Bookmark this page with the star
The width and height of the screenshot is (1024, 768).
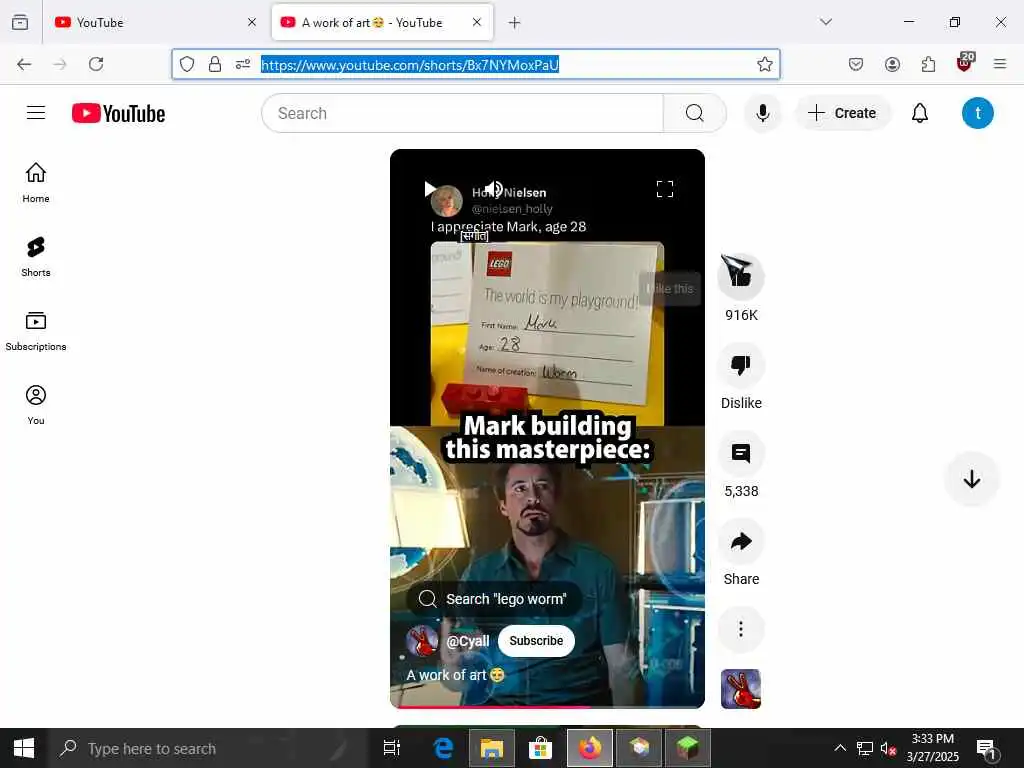[x=765, y=64]
